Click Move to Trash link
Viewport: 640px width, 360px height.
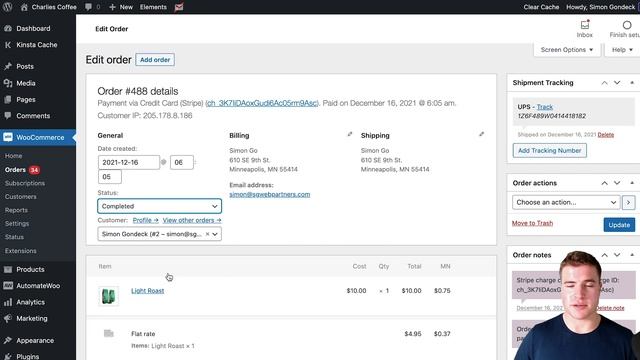pos(532,223)
